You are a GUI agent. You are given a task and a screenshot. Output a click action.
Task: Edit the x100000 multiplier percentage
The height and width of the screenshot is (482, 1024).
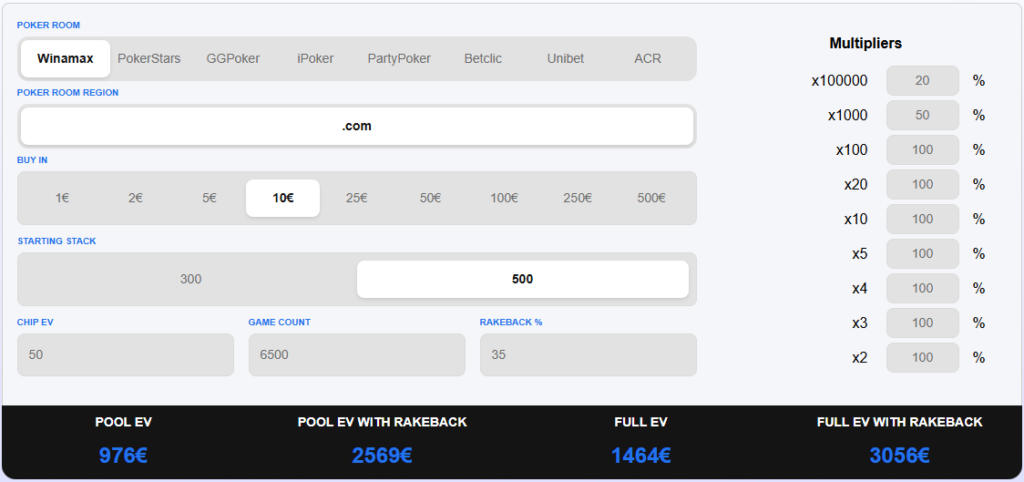922,81
